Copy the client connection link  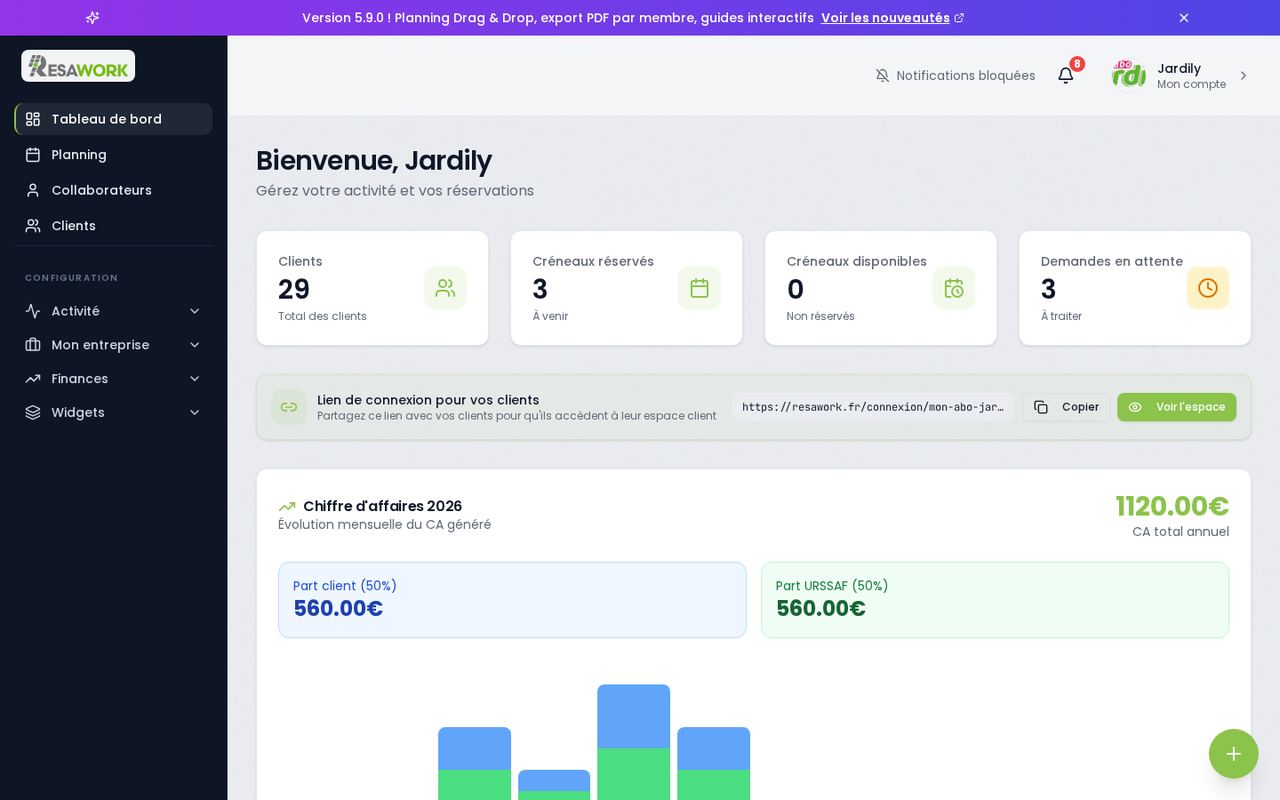[1066, 407]
